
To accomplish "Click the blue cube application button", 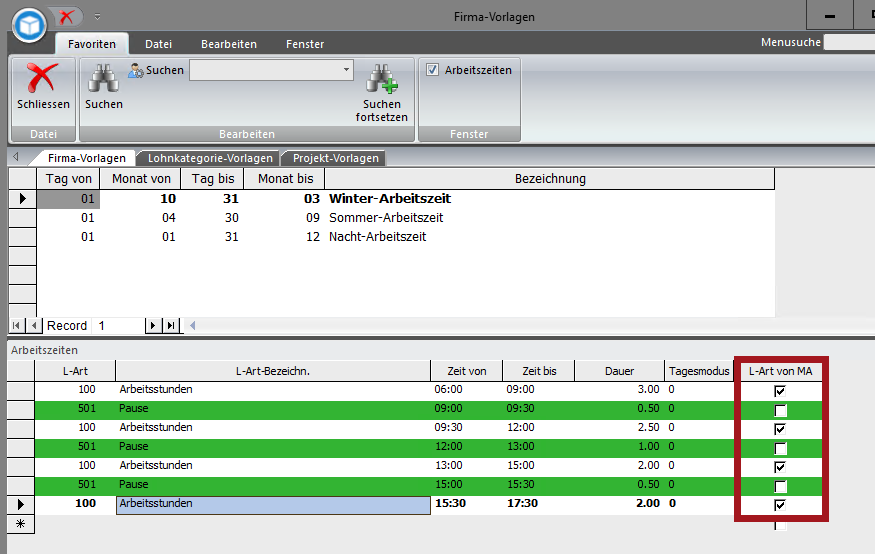I will (29, 25).
